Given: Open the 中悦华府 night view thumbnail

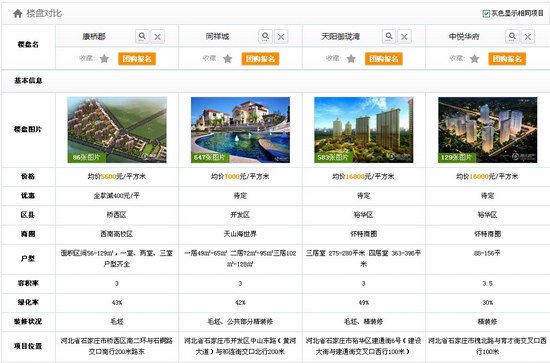Looking at the screenshot, I should [x=488, y=130].
